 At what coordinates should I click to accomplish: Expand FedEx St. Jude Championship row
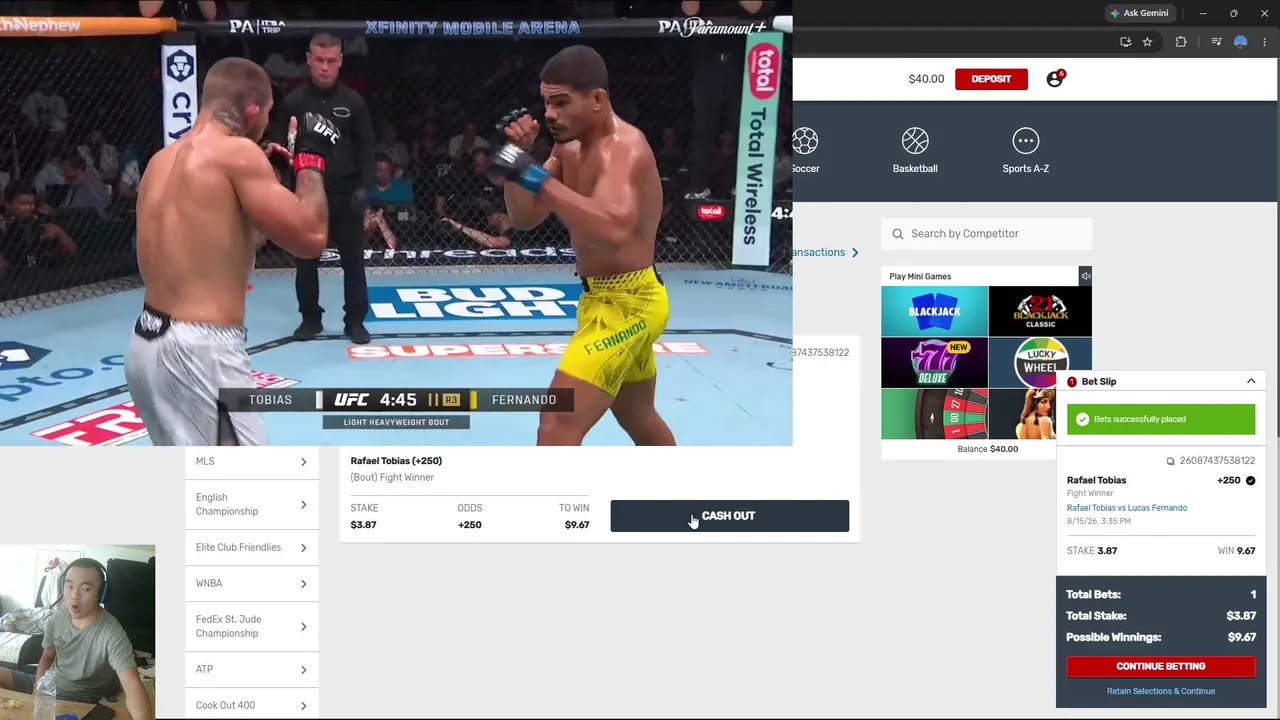(x=251, y=626)
